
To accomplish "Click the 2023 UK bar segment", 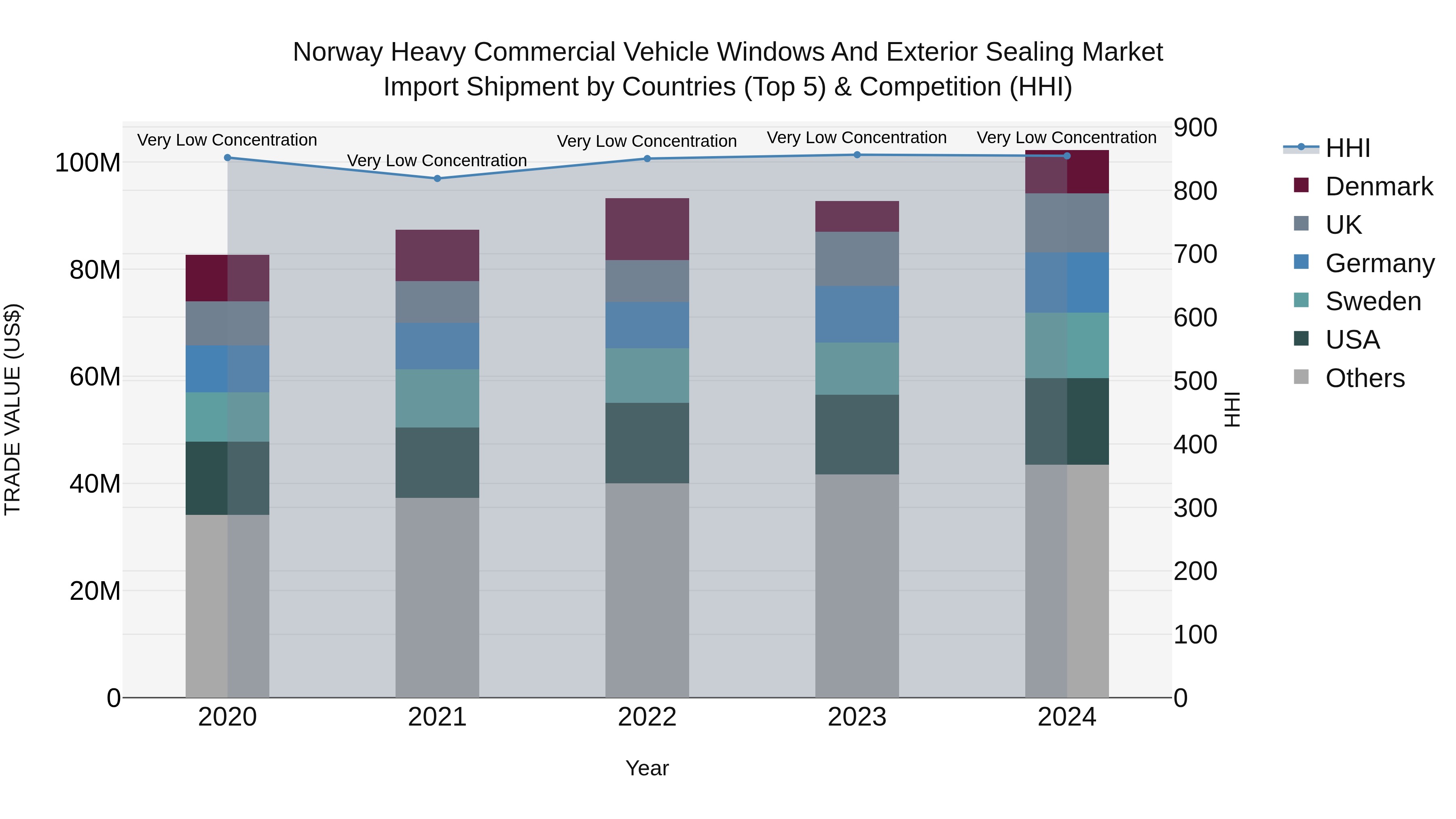I will 857,259.
